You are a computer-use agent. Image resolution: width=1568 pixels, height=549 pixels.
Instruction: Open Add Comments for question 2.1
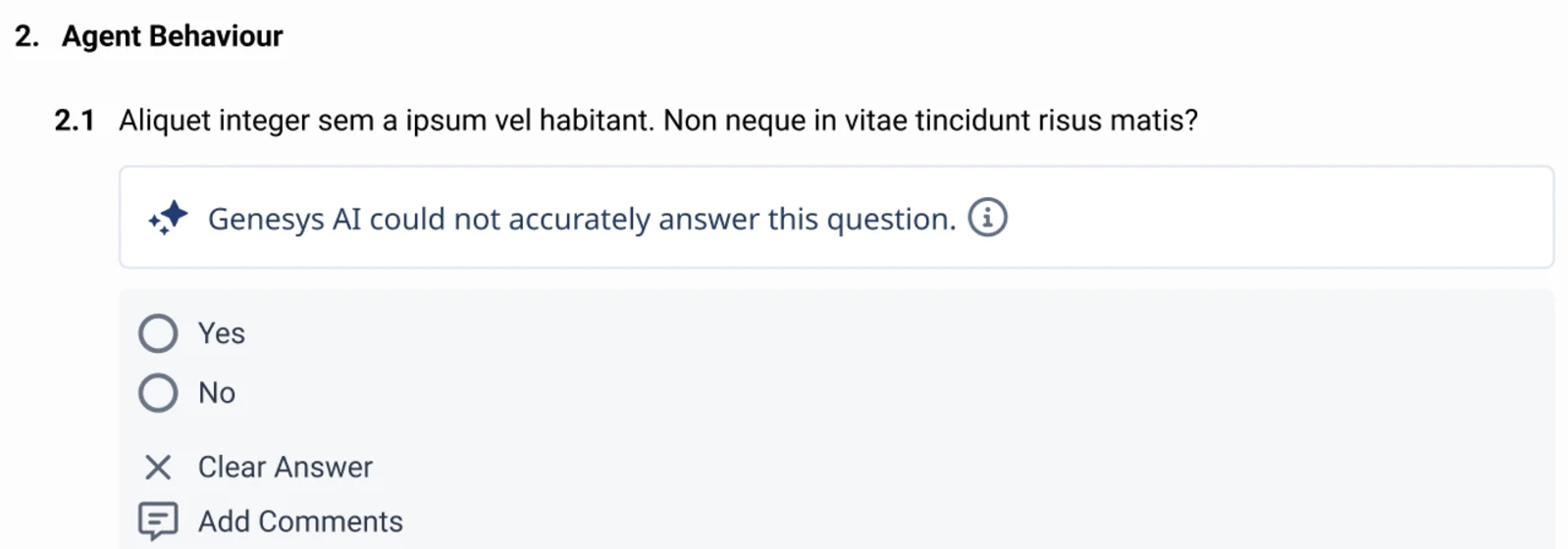tap(300, 522)
